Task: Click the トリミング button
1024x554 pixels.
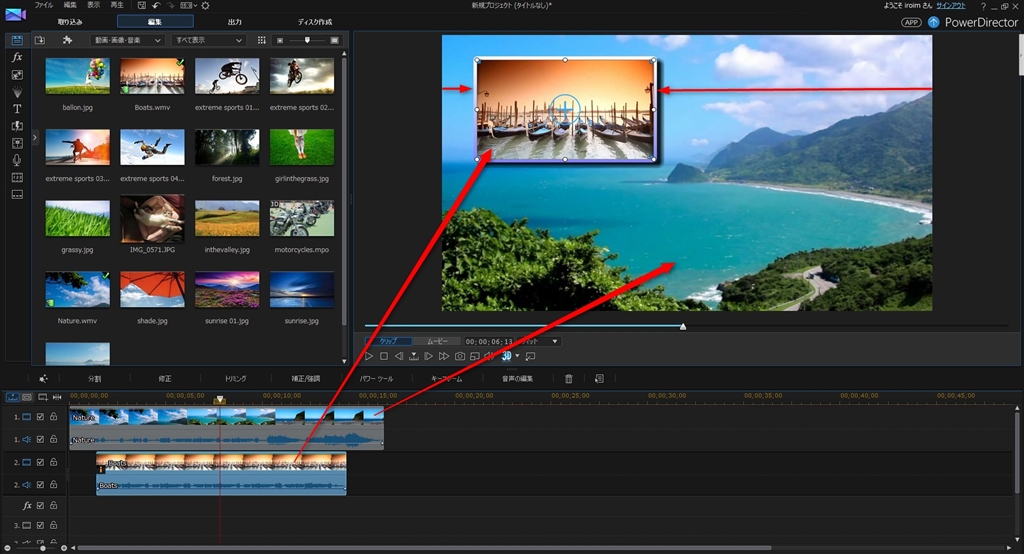Action: (x=235, y=379)
